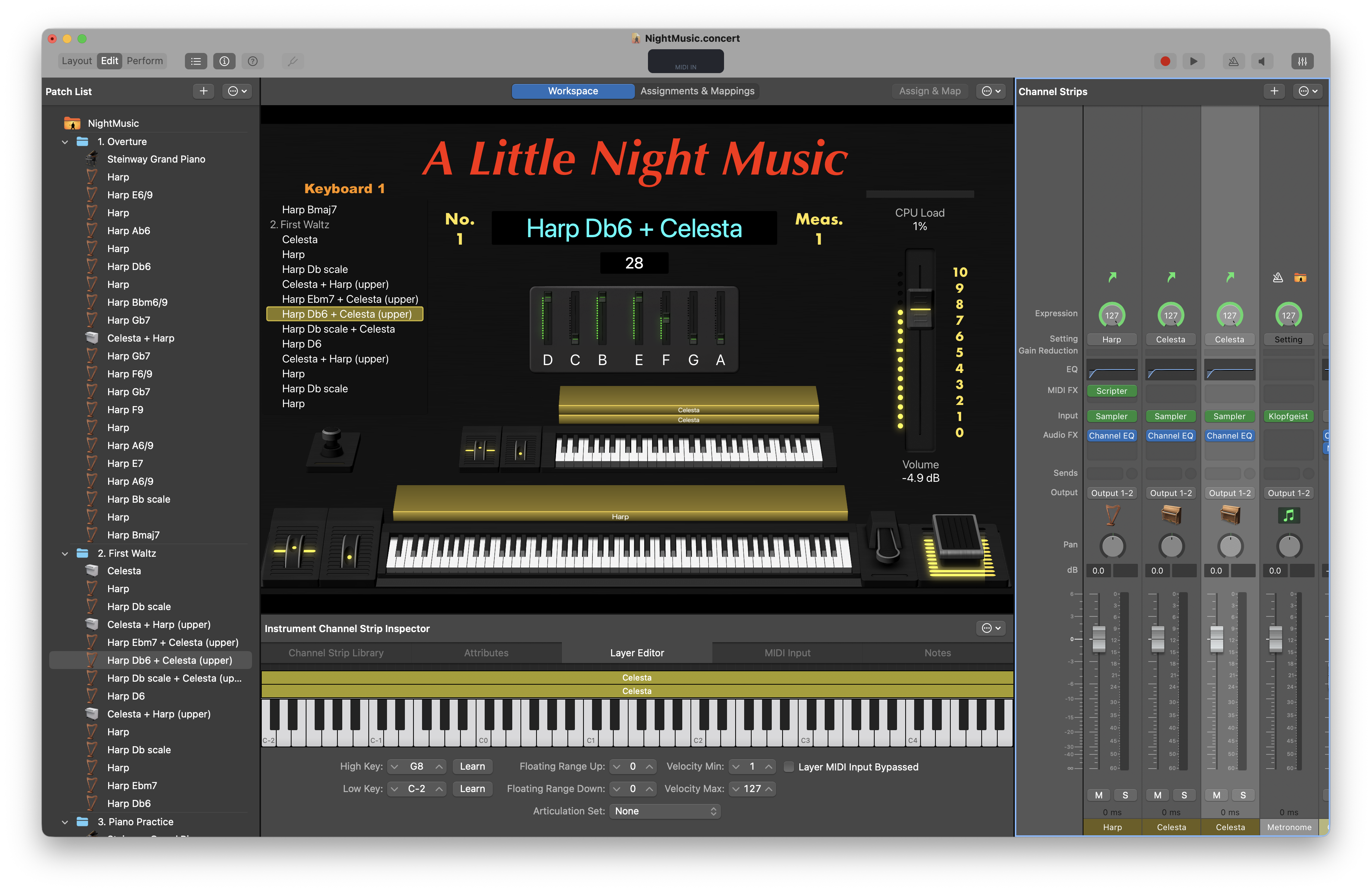1372x892 pixels.
Task: Solo the first Celesta channel strip
Action: (x=1184, y=795)
